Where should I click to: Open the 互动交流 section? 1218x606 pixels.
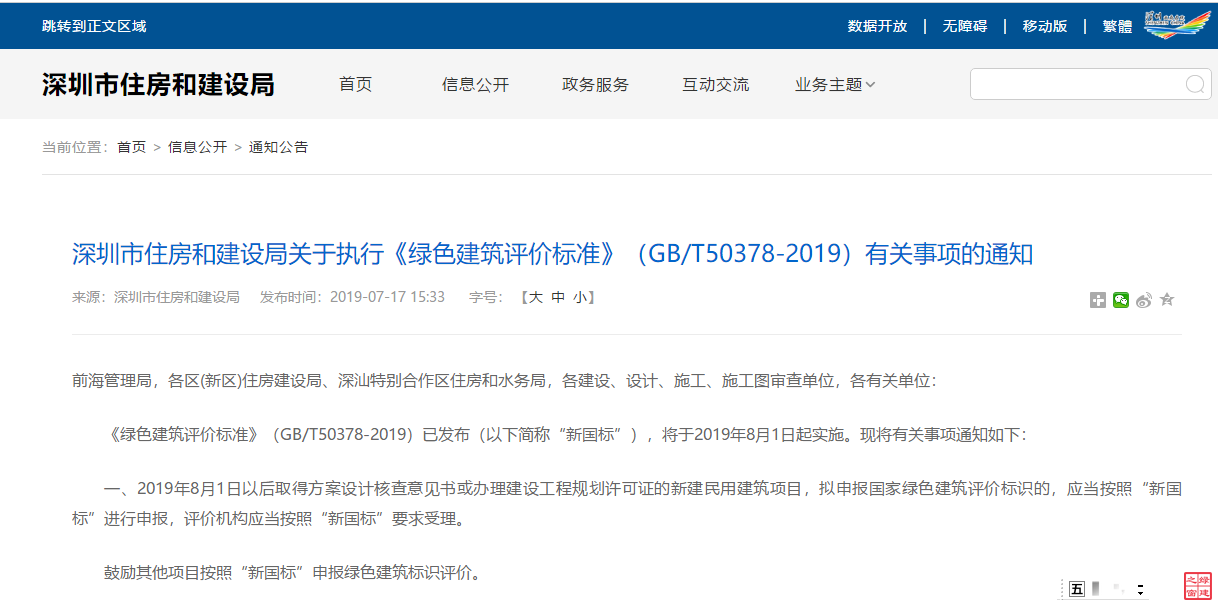click(715, 85)
